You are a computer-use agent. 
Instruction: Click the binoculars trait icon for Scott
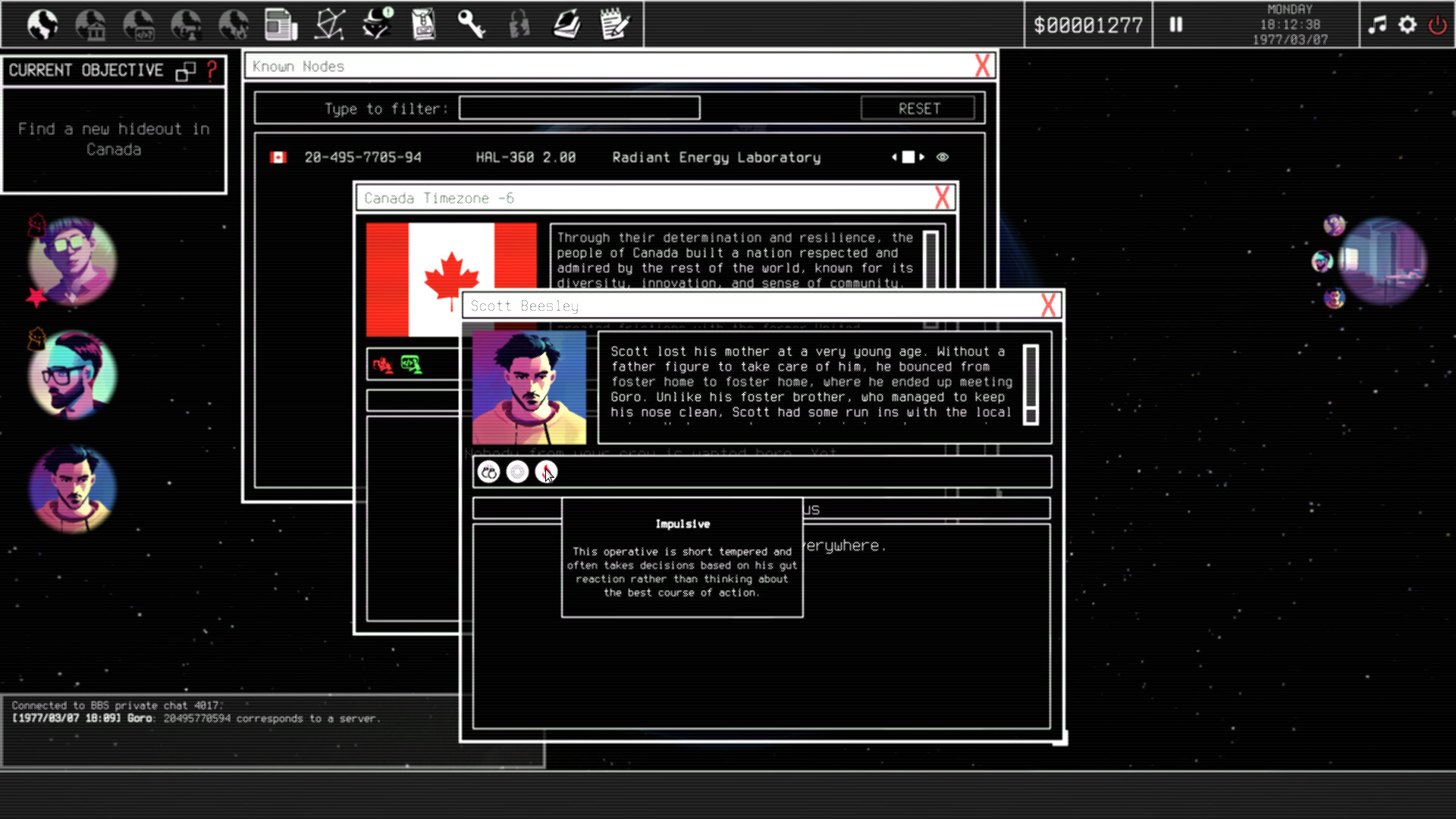(x=489, y=472)
